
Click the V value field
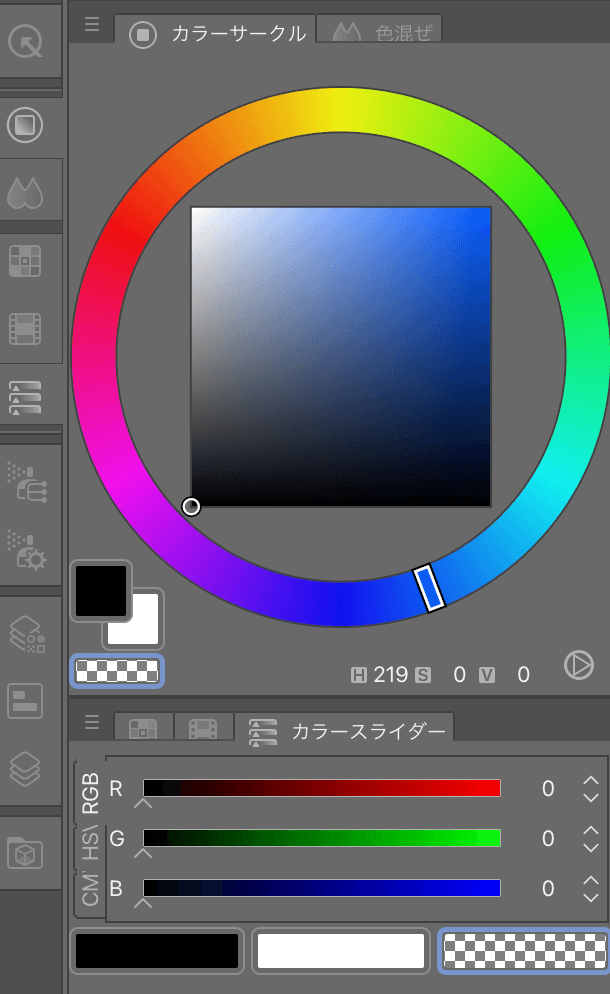click(523, 674)
